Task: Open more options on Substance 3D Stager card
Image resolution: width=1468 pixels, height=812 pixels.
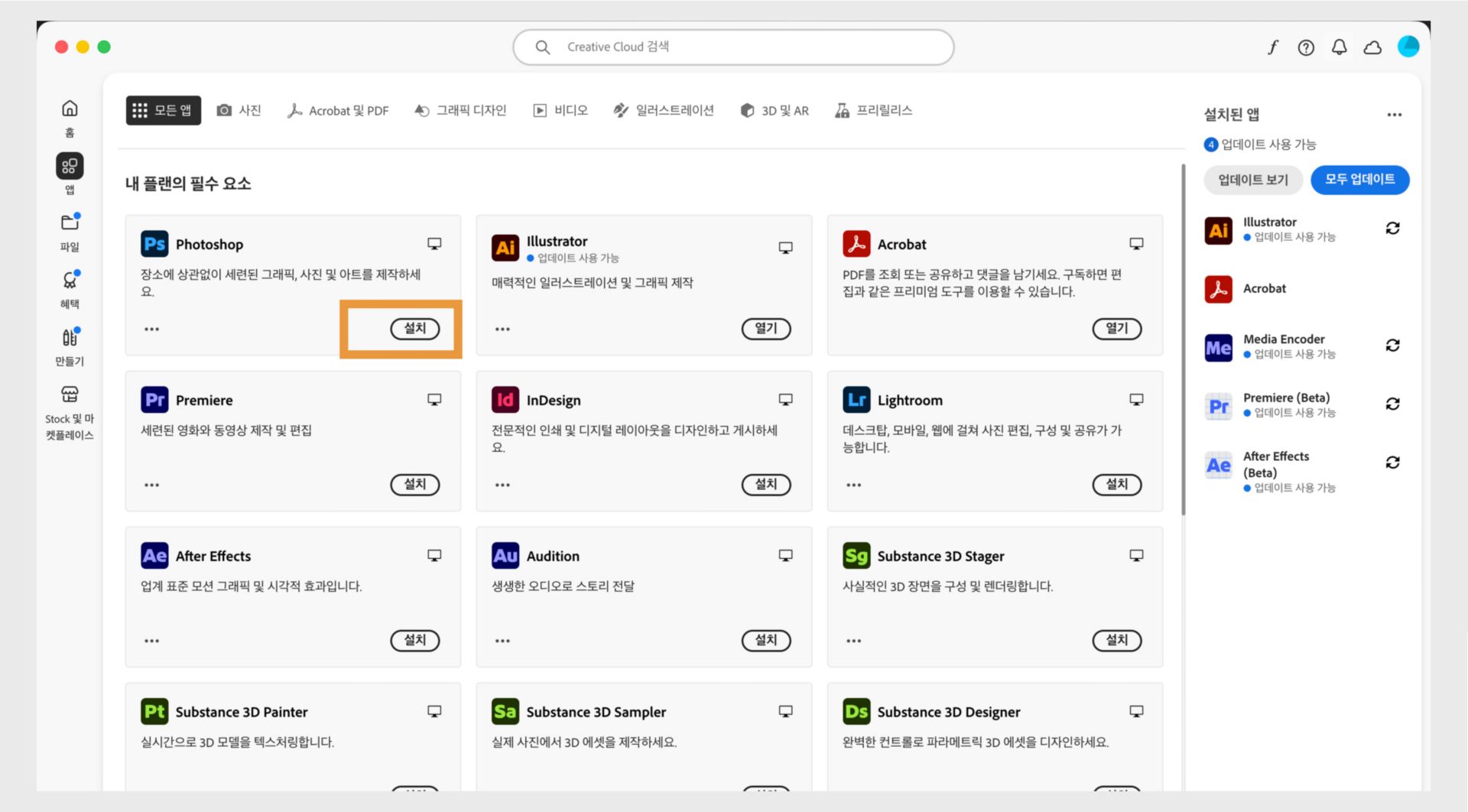Action: click(854, 641)
